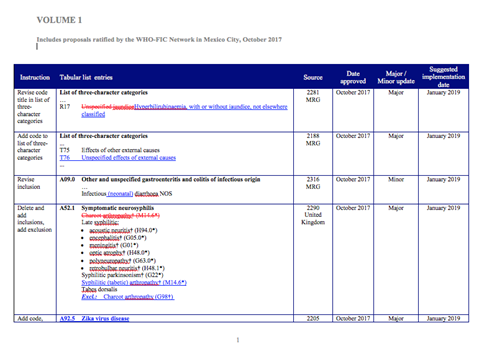Click January 2019 in the R17 row
The height and width of the screenshot is (364, 479).
pos(443,92)
